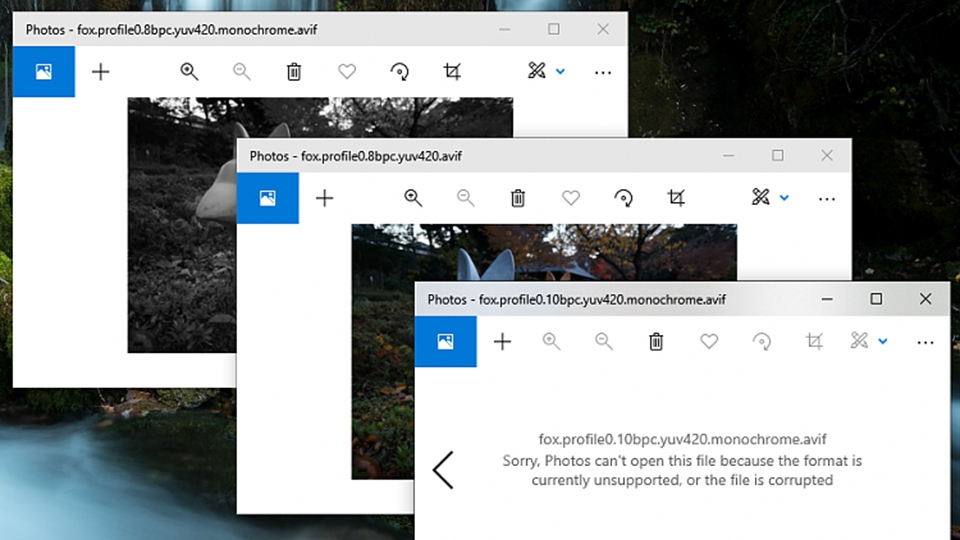960x540 pixels.
Task: Expand Edit & Create dropdown arrow in 10bpc window
Action: [x=883, y=341]
